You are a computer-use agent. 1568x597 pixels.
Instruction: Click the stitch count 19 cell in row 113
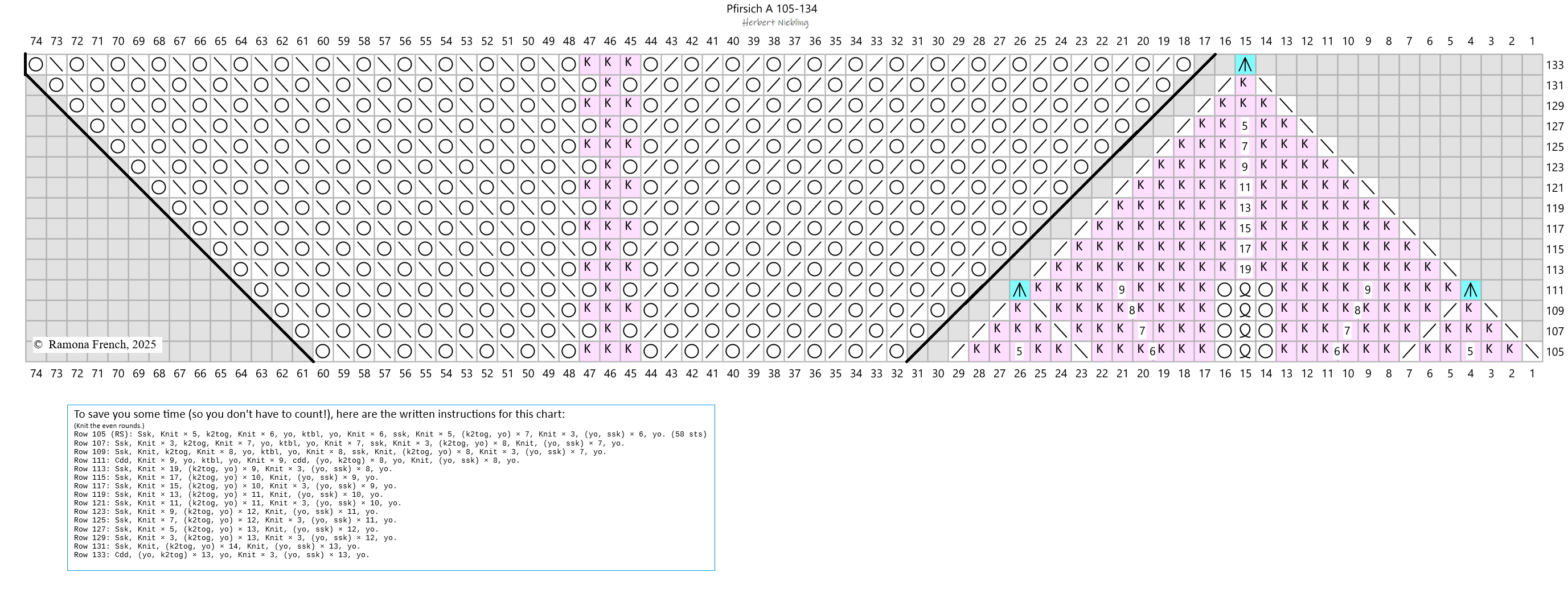tap(1245, 269)
